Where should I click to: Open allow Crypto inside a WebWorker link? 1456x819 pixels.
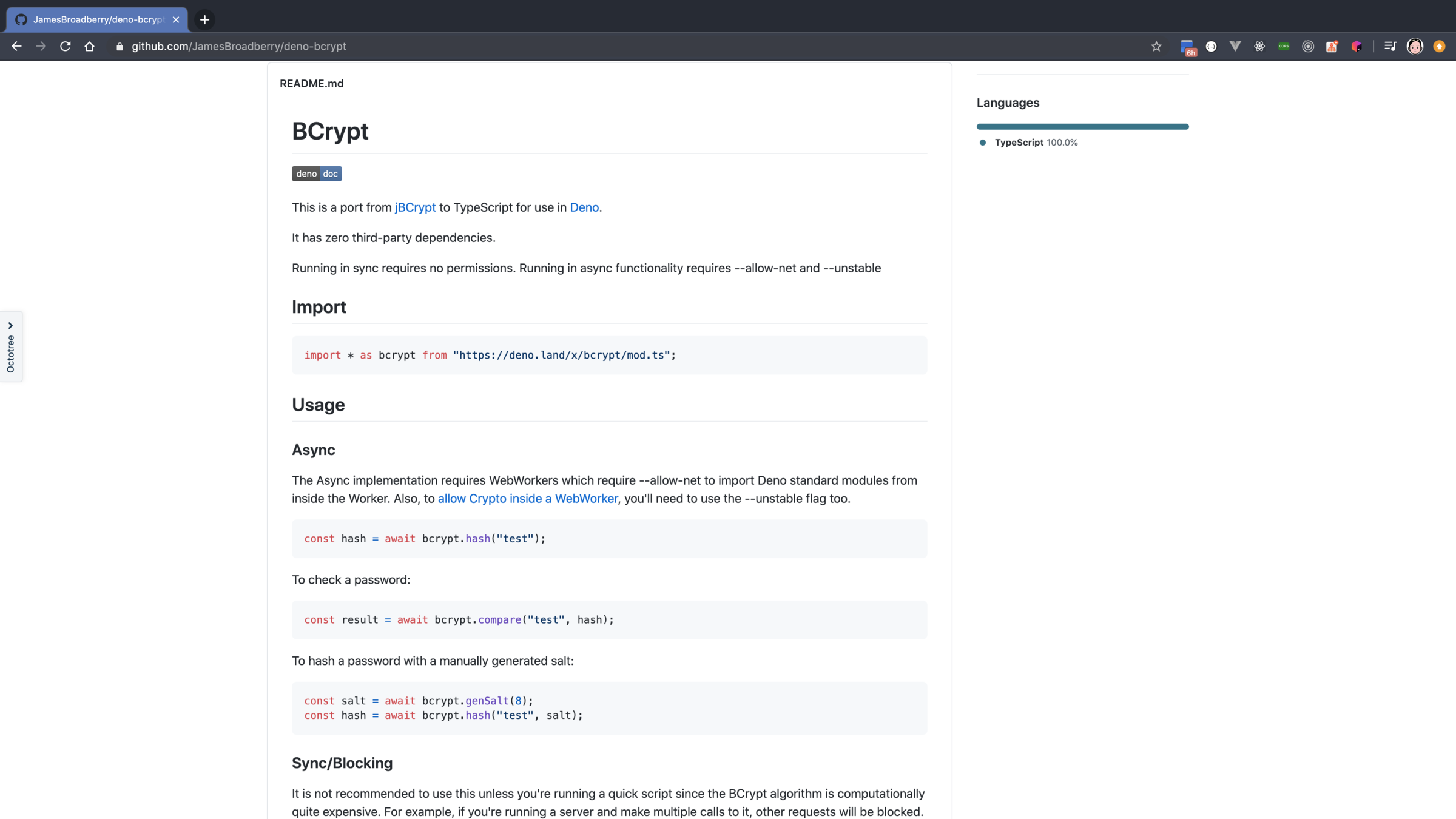tap(527, 499)
